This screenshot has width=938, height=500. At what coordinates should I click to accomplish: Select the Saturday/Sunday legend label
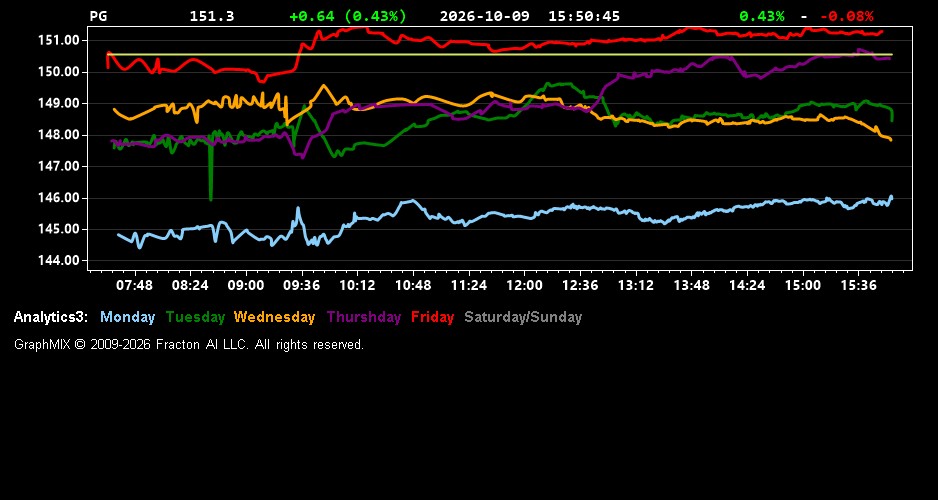coord(523,318)
